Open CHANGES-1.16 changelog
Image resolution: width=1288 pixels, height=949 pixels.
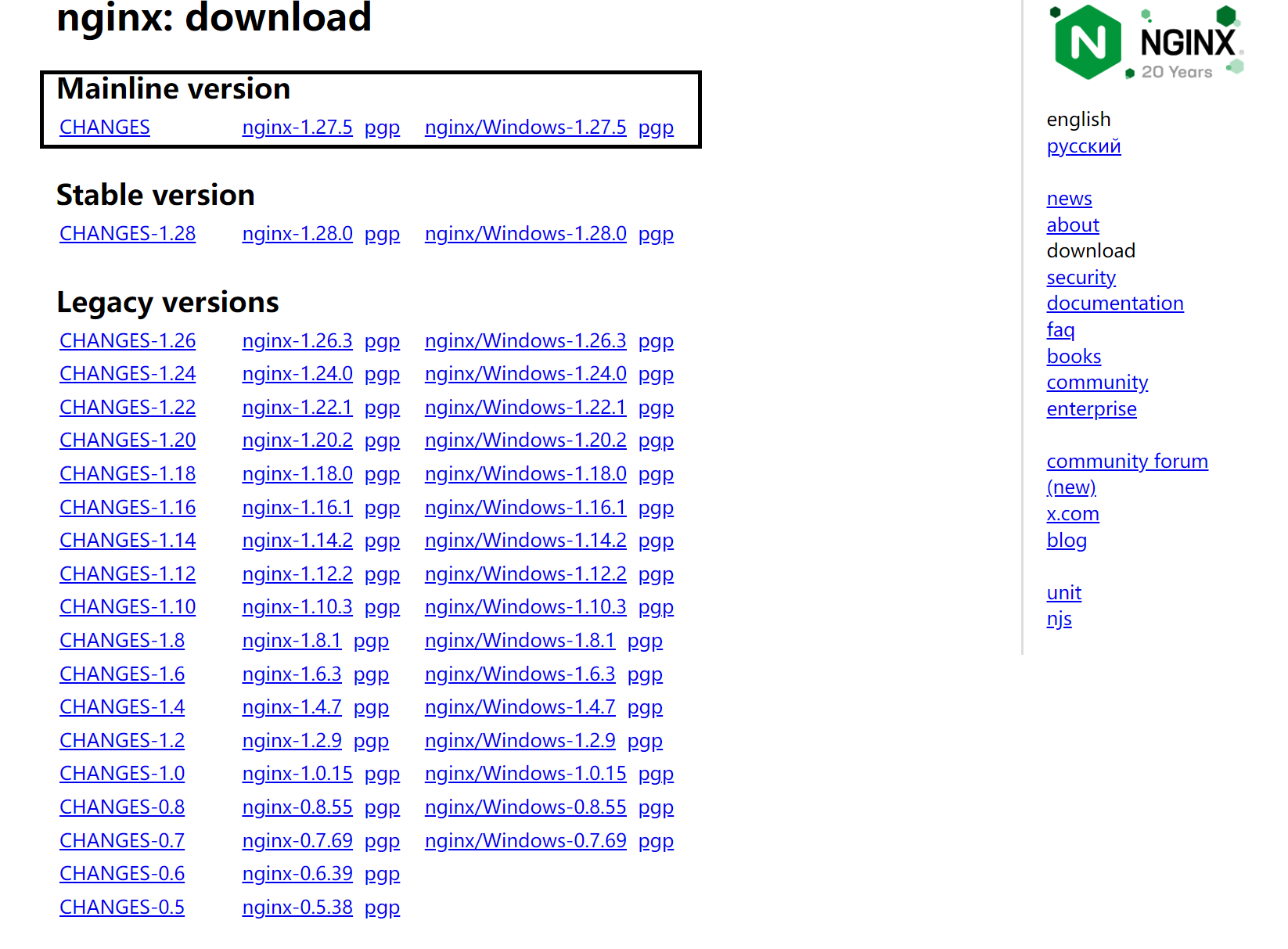(x=128, y=508)
